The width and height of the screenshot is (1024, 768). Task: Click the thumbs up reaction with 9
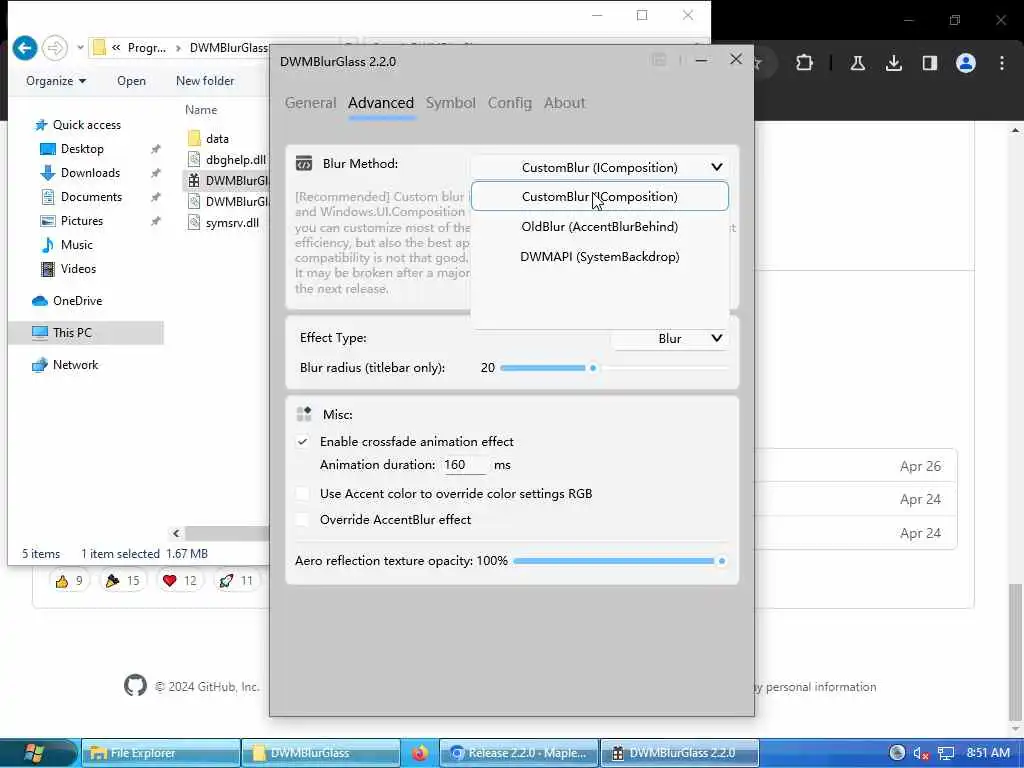coord(69,581)
